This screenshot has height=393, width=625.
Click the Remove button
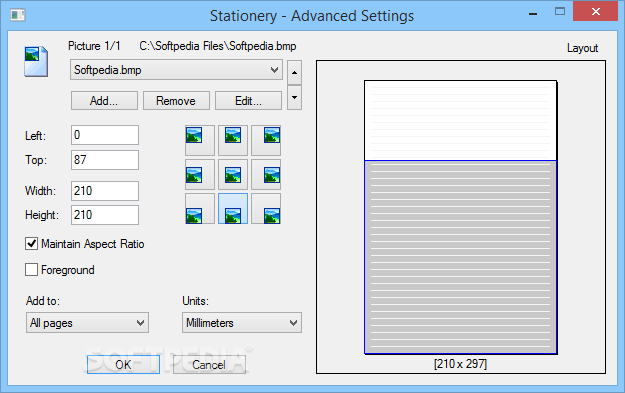[176, 100]
